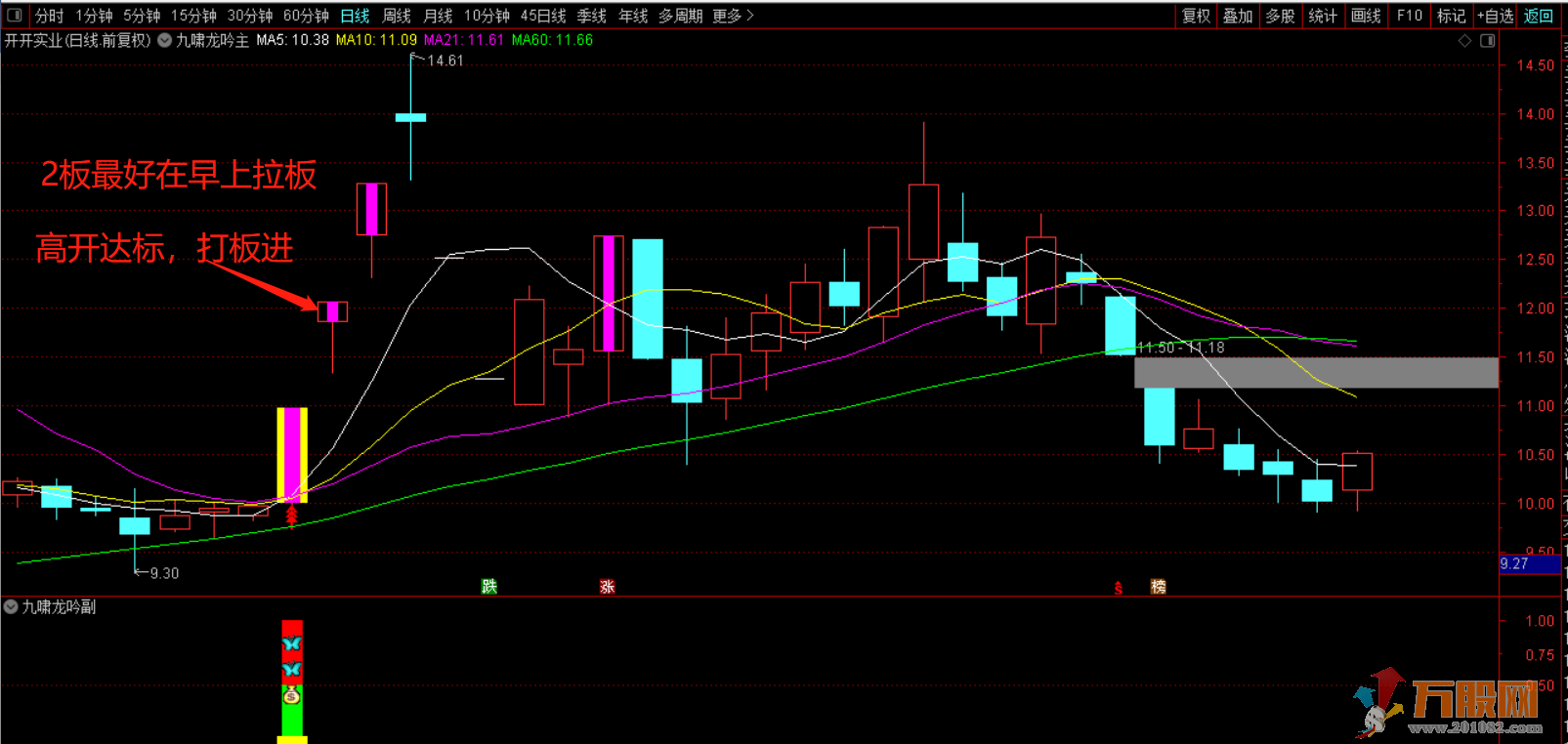
Task: Click the 榜 ranking marker icon
Action: click(1159, 586)
